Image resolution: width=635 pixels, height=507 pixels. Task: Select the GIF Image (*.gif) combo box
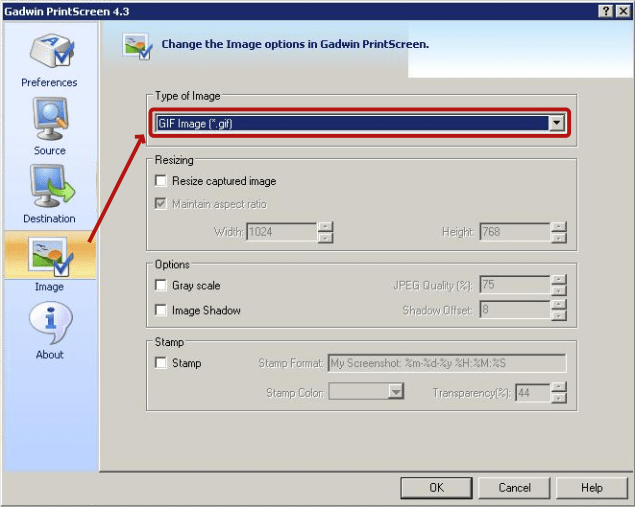[360, 123]
